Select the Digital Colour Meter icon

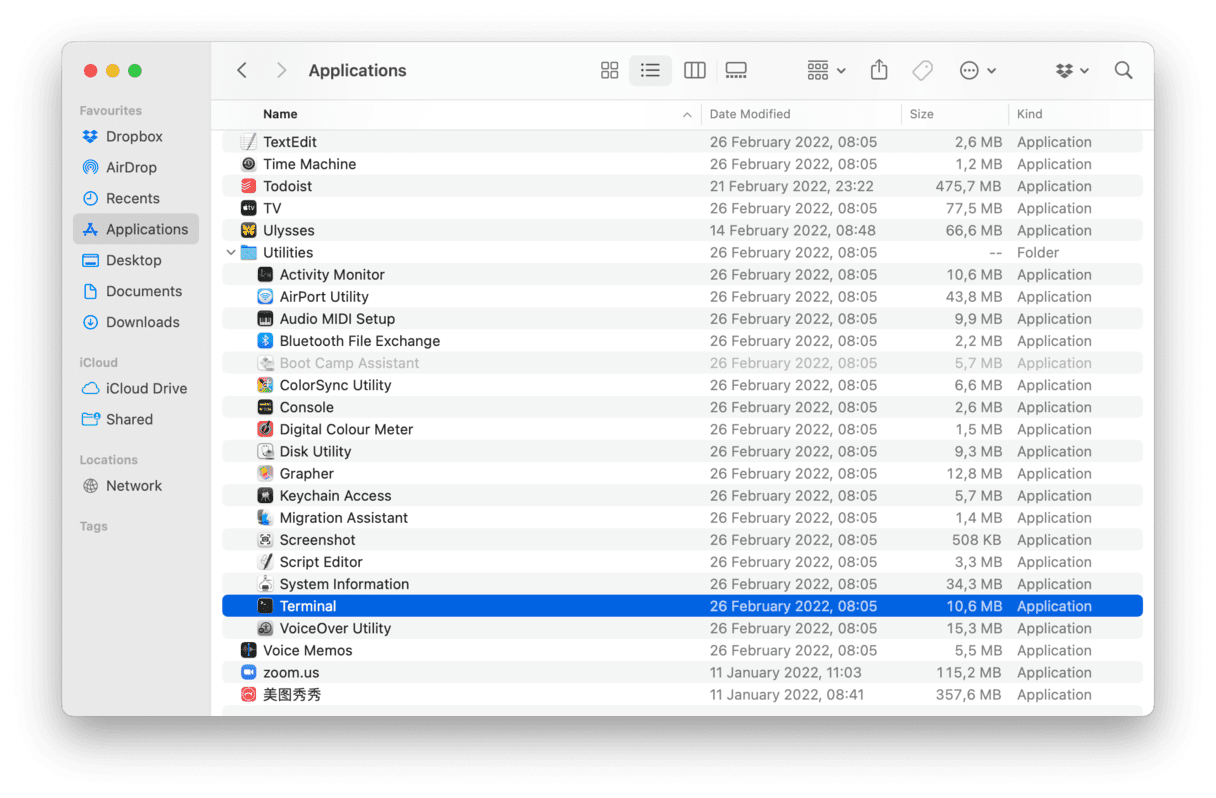pyautogui.click(x=265, y=429)
